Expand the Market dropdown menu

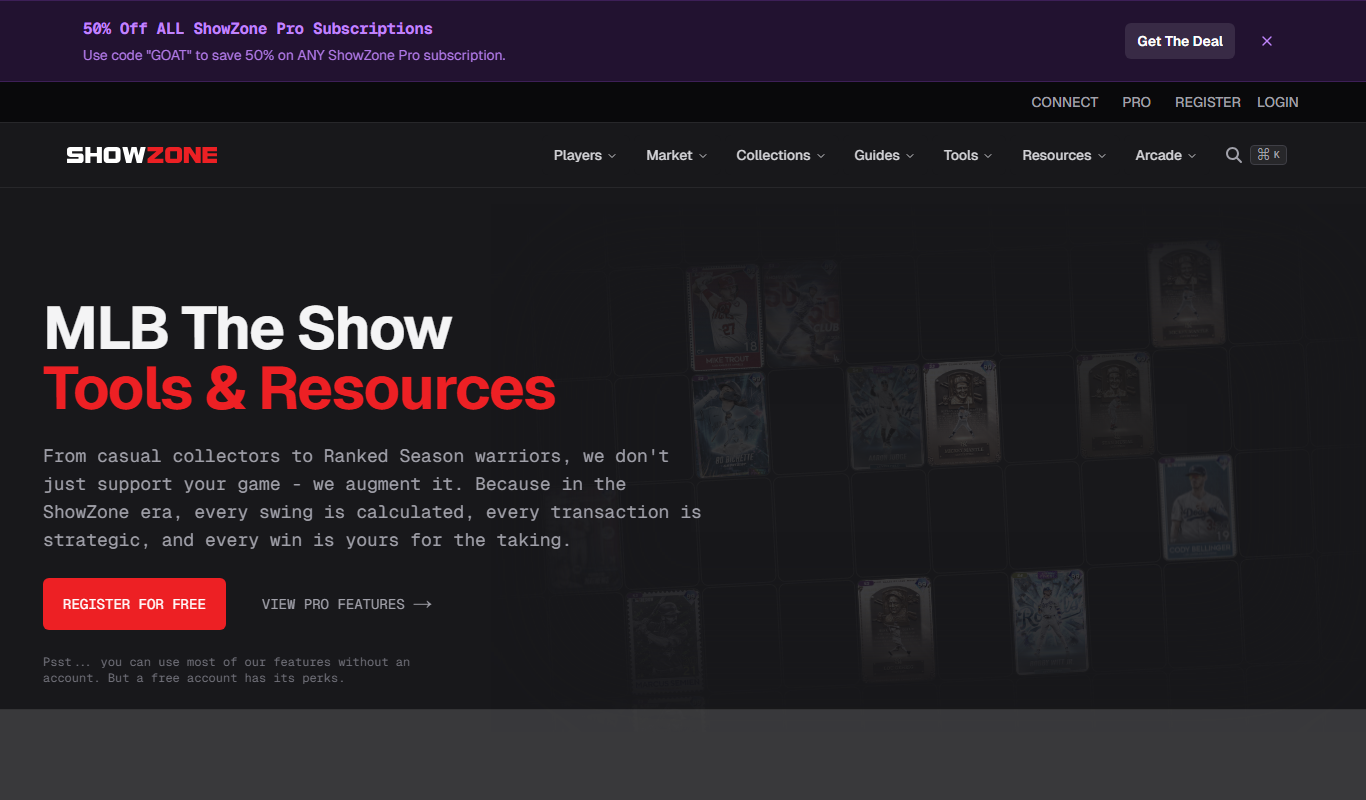677,155
